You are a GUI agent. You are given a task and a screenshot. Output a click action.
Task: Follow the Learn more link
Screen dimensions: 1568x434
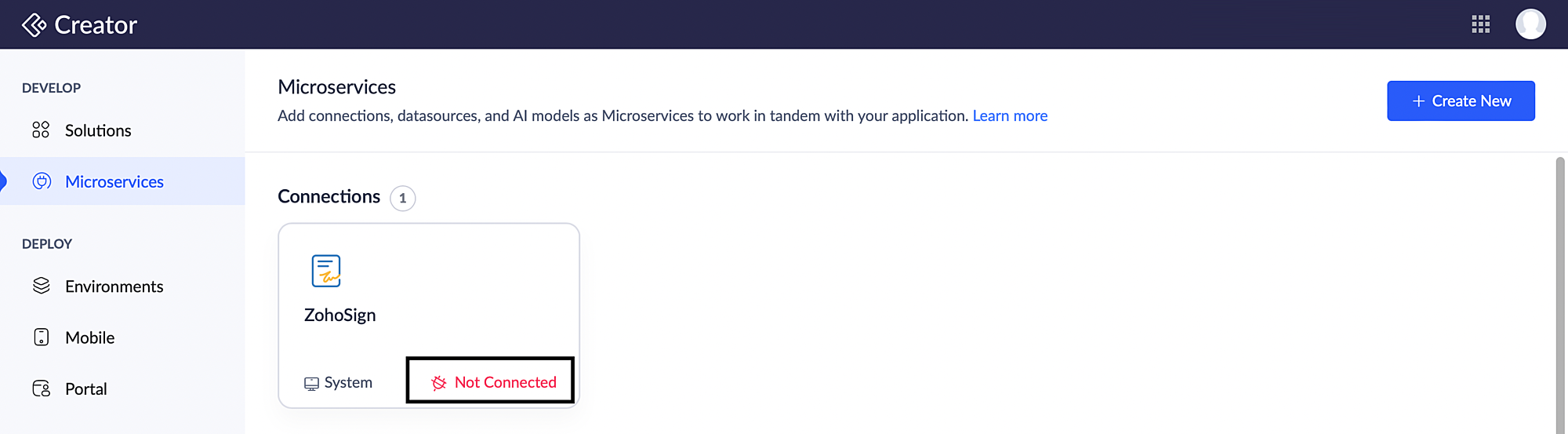point(1010,116)
